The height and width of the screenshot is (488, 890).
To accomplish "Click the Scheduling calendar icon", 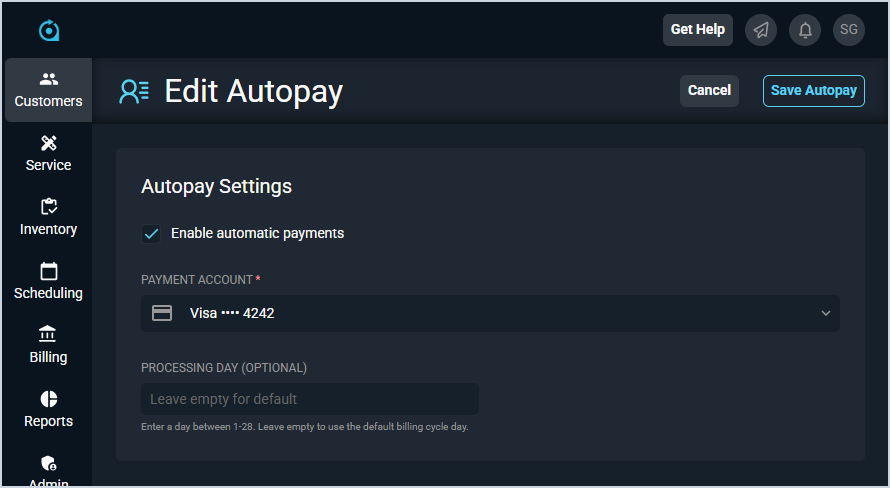I will [x=49, y=271].
